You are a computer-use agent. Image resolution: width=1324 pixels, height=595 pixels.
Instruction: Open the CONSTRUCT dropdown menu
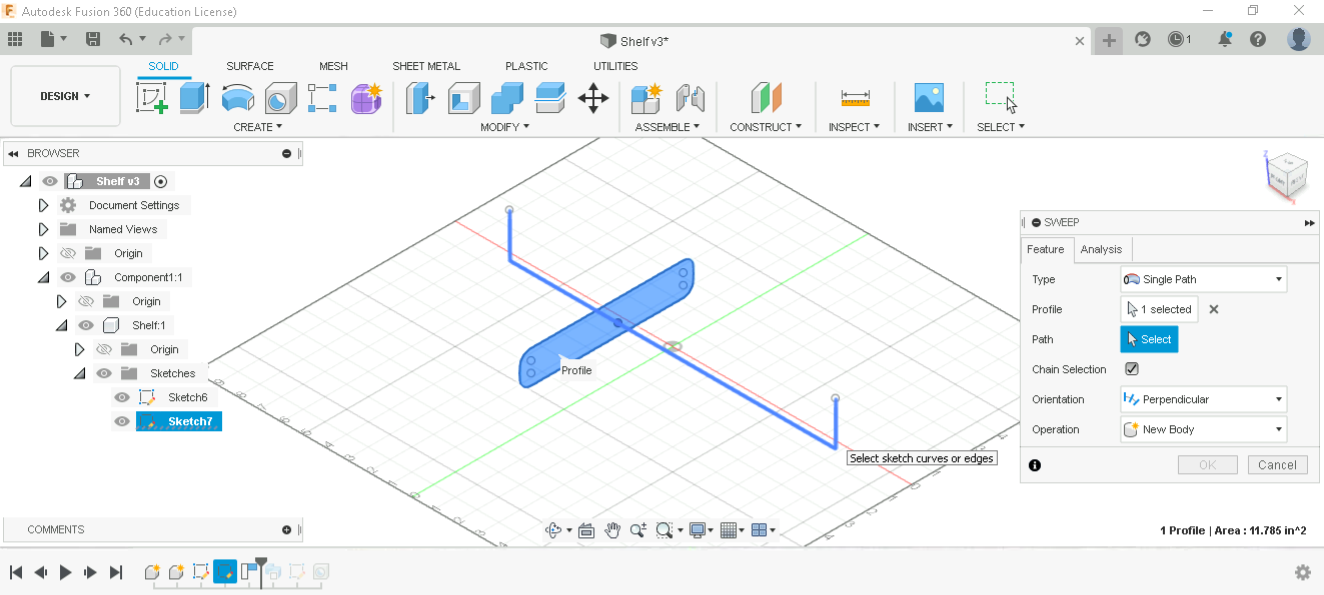pos(766,127)
